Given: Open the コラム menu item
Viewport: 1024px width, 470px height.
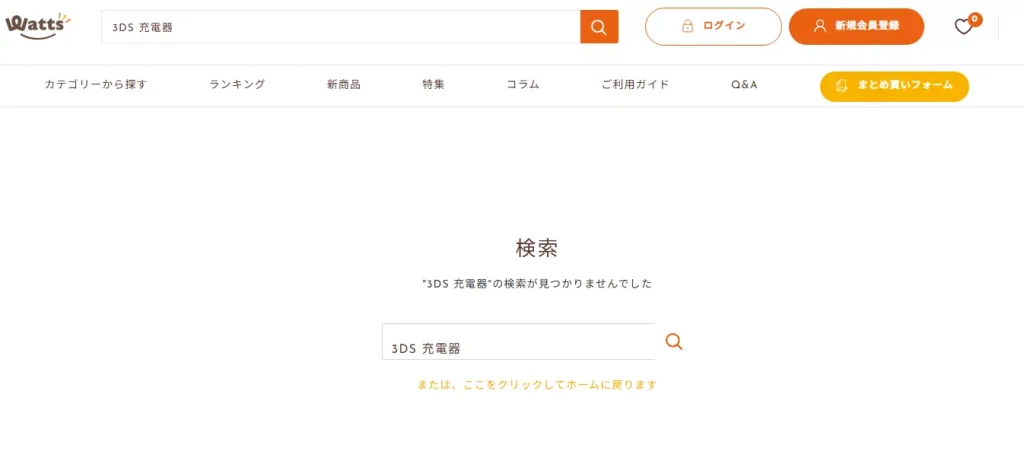Looking at the screenshot, I should [x=522, y=84].
